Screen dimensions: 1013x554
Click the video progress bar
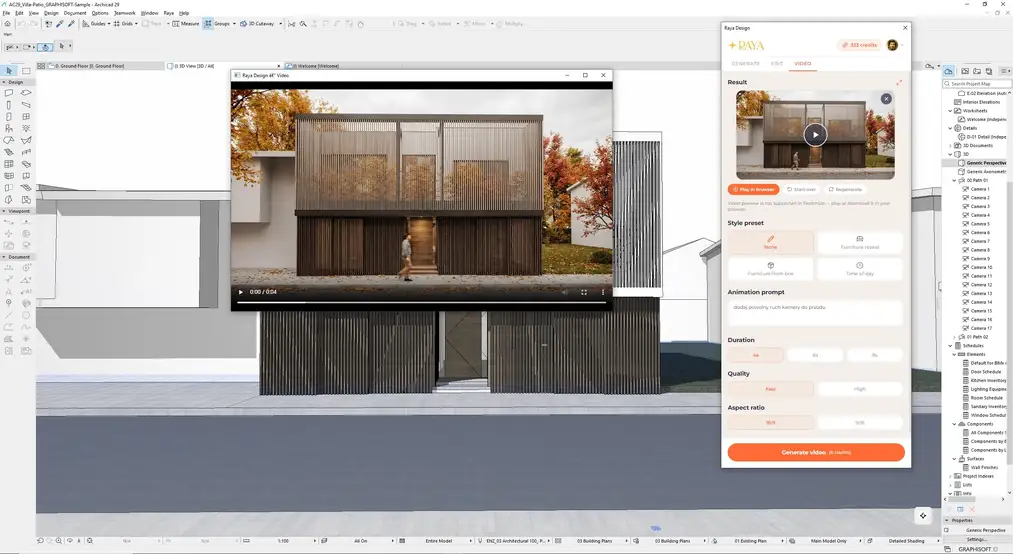[x=421, y=302]
